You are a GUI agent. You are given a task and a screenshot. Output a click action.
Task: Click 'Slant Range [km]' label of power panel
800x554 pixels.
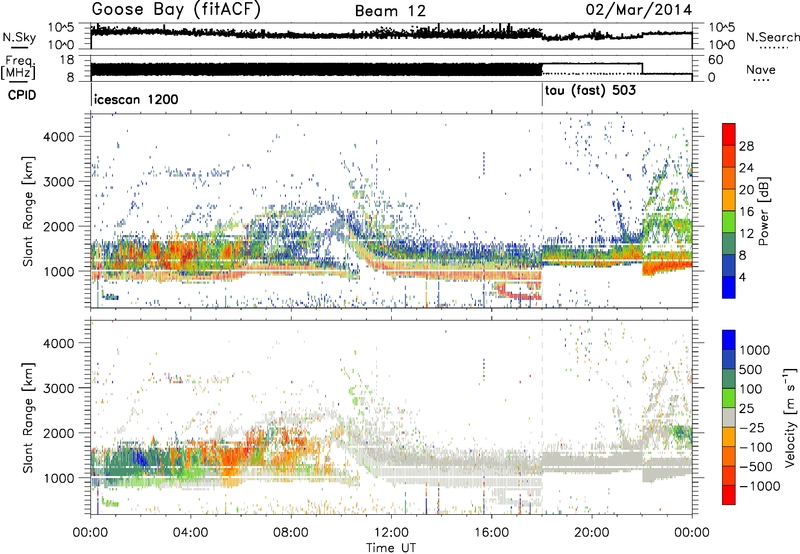(28, 211)
